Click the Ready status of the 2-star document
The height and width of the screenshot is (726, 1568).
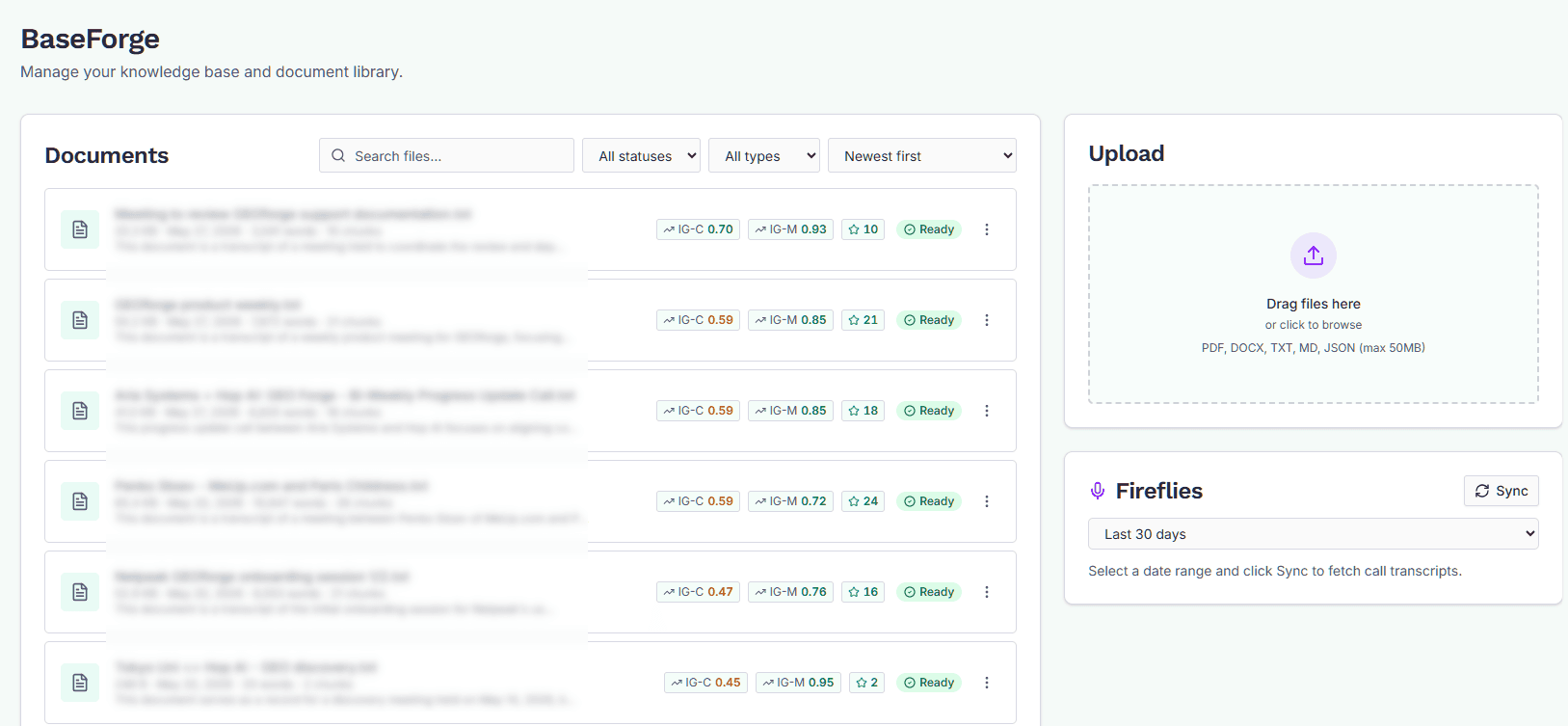(x=929, y=683)
